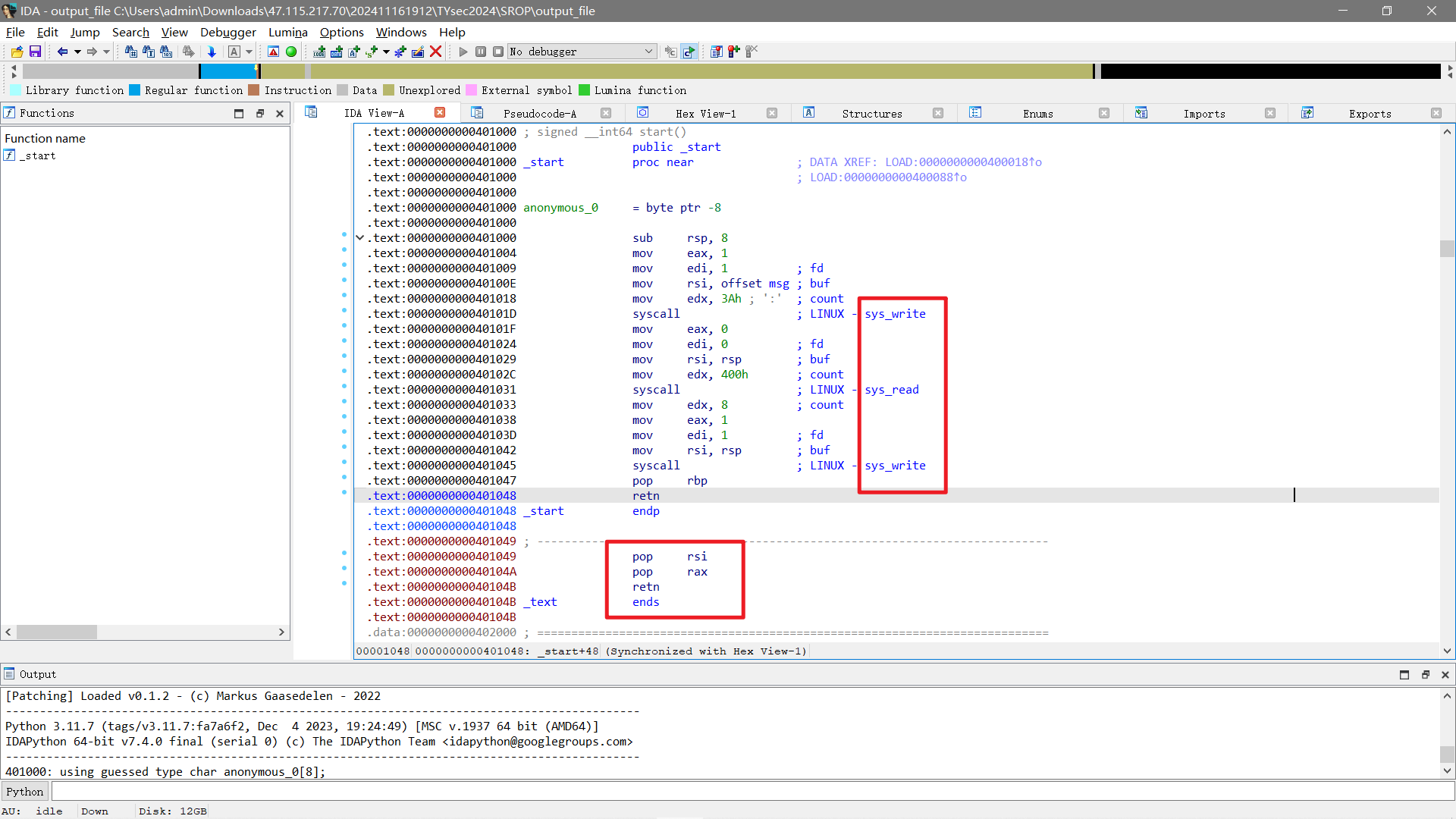The image size is (1456, 819).
Task: Click the 'pop rsi' instruction line
Action: [670, 557]
